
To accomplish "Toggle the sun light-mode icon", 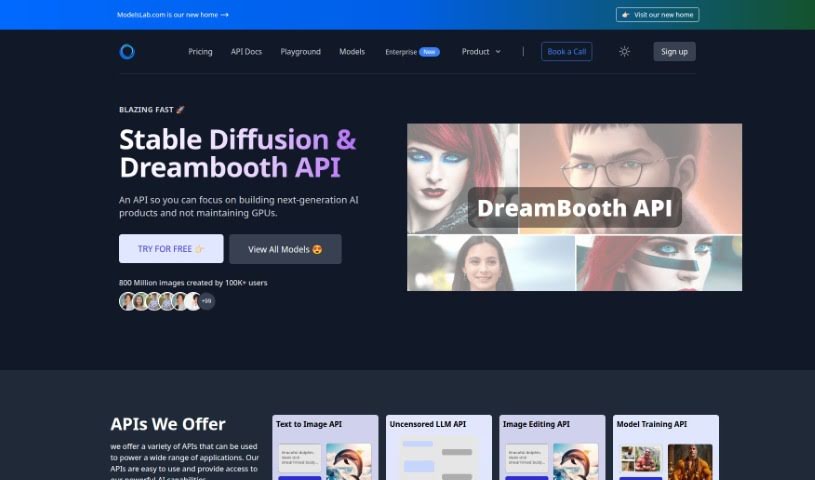I will click(624, 51).
